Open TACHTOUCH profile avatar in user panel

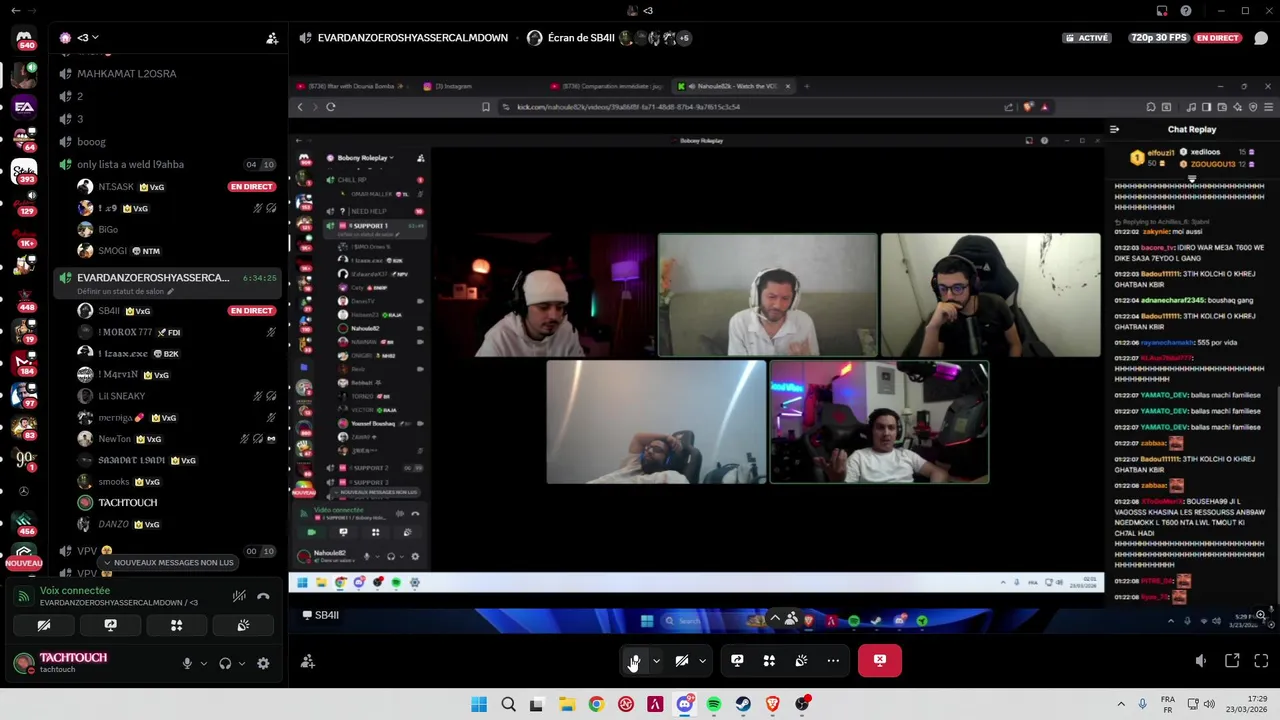(x=24, y=663)
